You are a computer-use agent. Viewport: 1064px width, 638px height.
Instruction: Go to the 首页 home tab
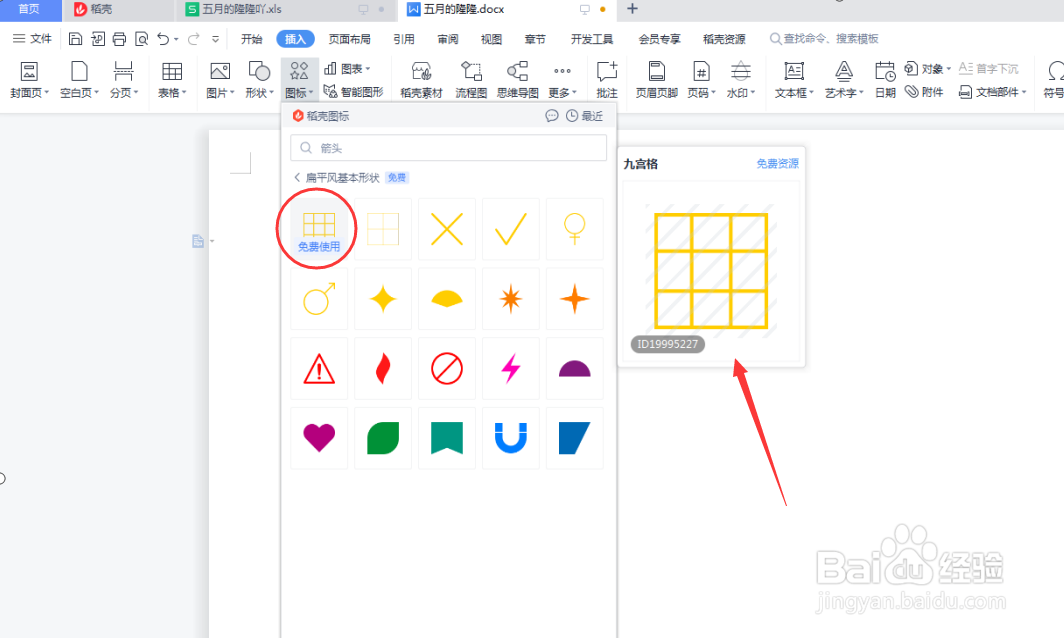click(x=29, y=10)
